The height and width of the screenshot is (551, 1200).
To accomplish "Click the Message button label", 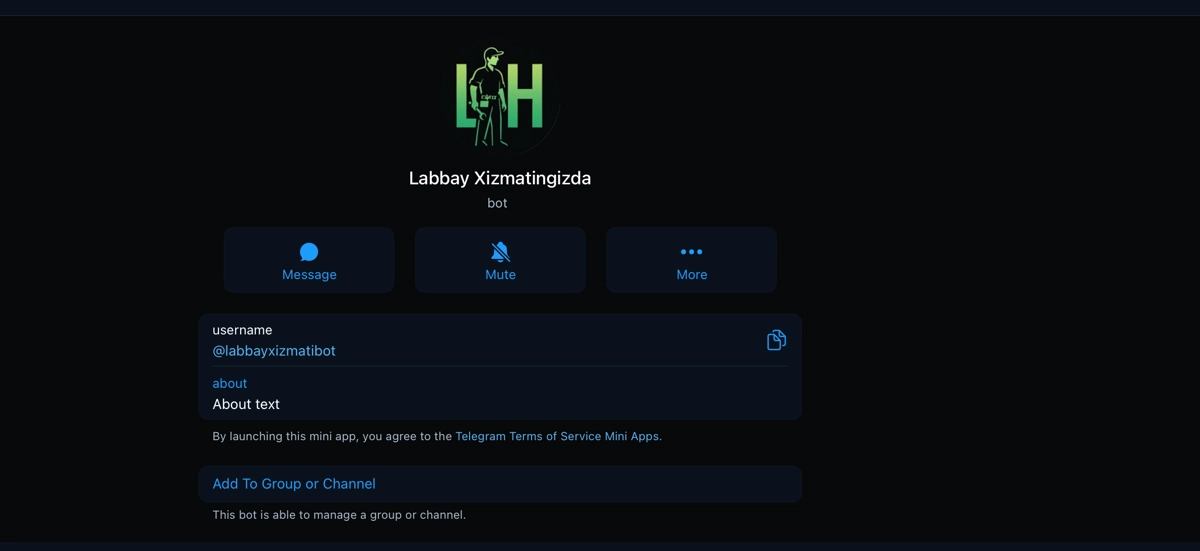I will (309, 275).
